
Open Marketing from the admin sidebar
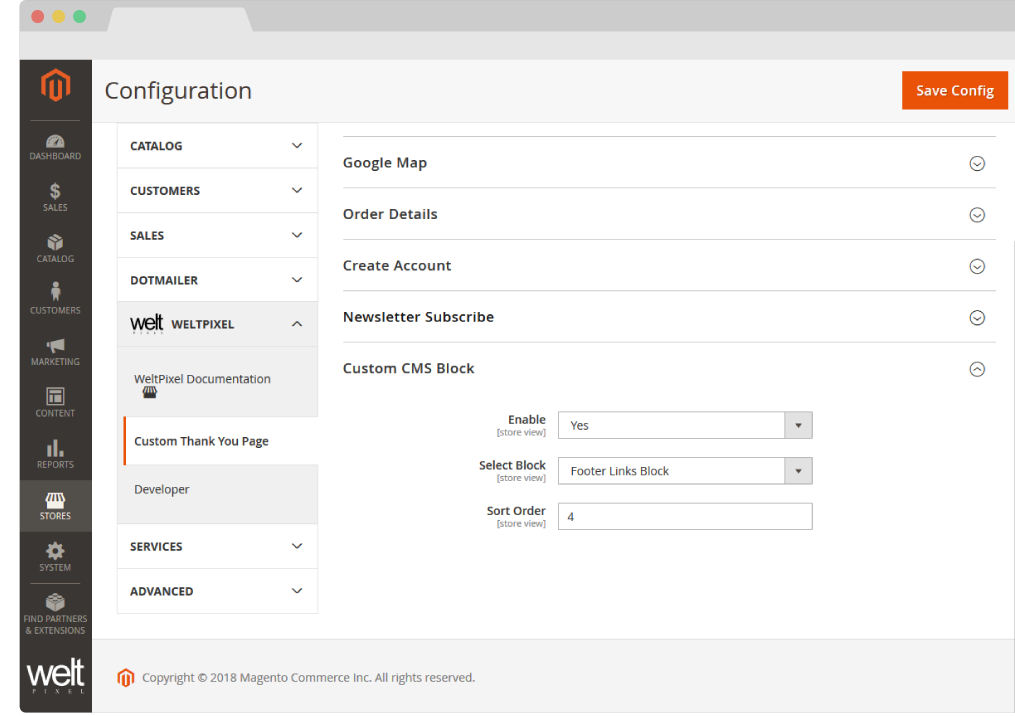pos(55,352)
